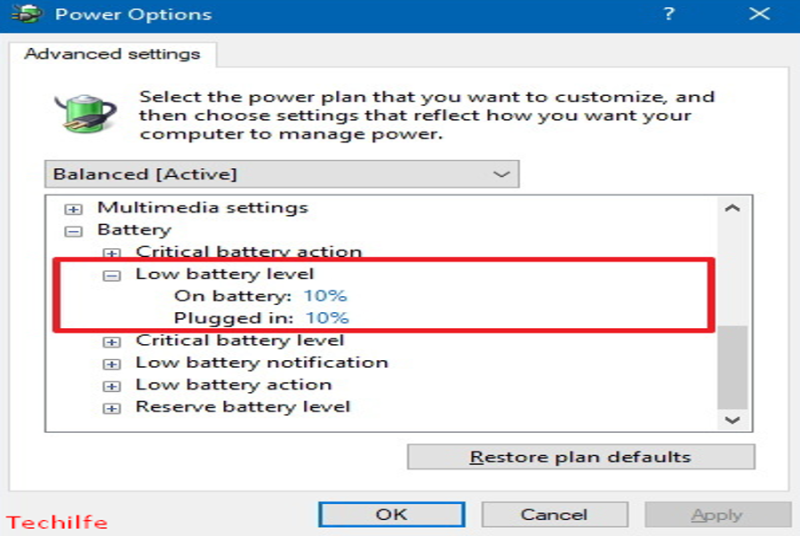Close the Power Options dialog
The width and height of the screenshot is (800, 536).
click(759, 14)
